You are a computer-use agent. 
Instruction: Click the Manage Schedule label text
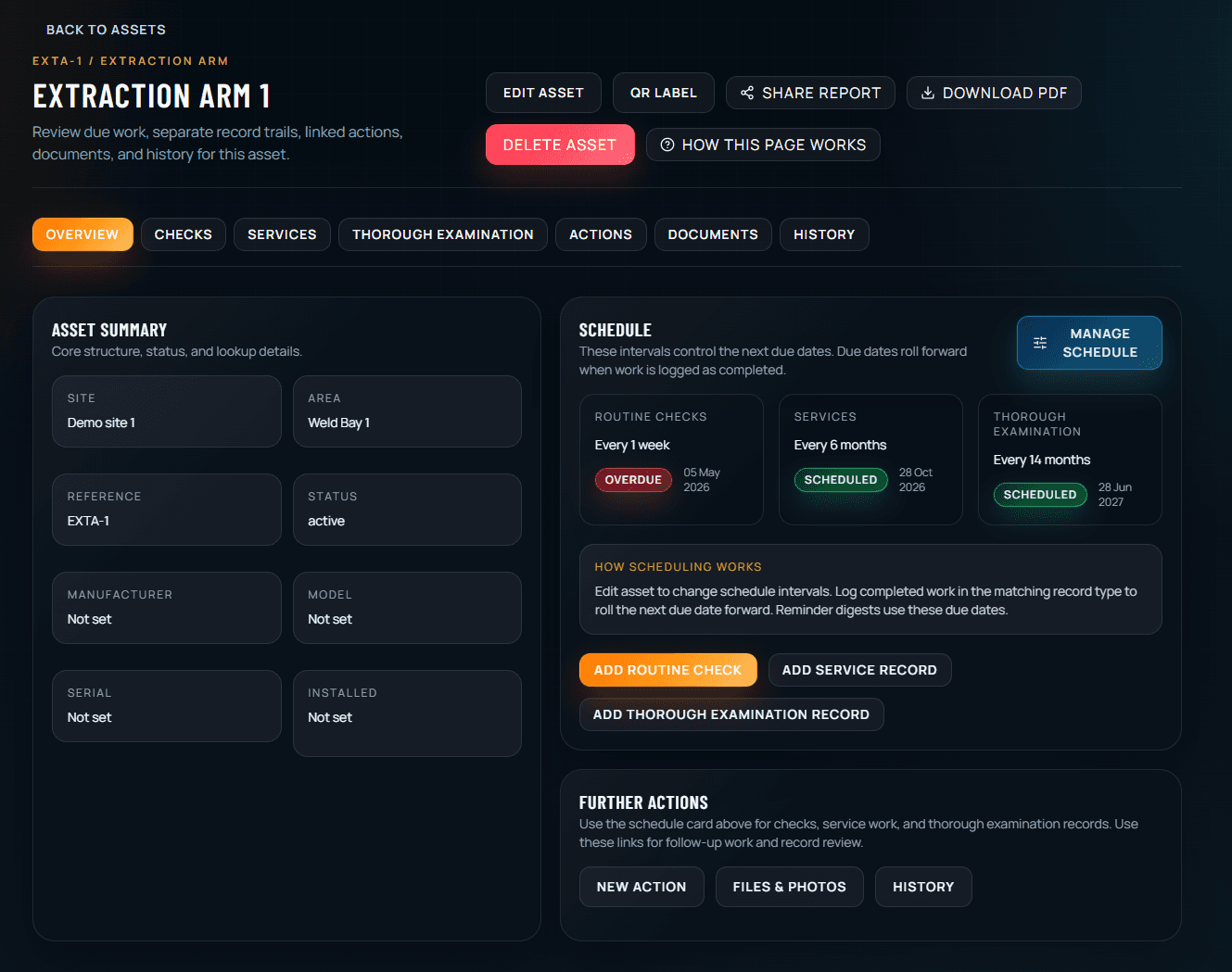pos(1100,343)
